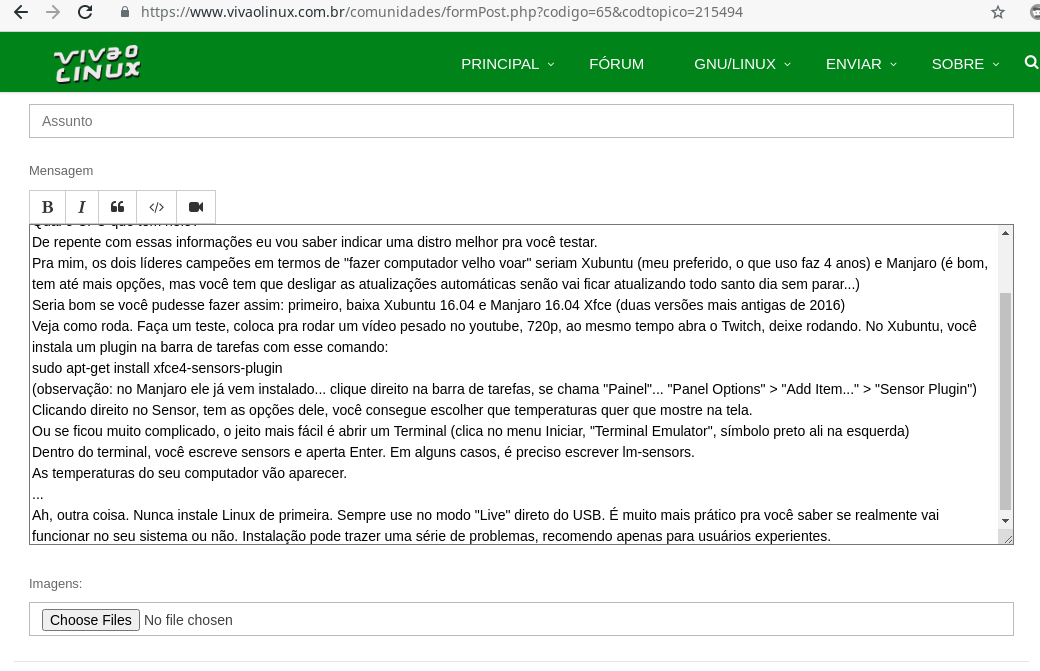Screen dimensions: 1040x671
Task: Click the browser address bar URL
Action: tap(441, 12)
